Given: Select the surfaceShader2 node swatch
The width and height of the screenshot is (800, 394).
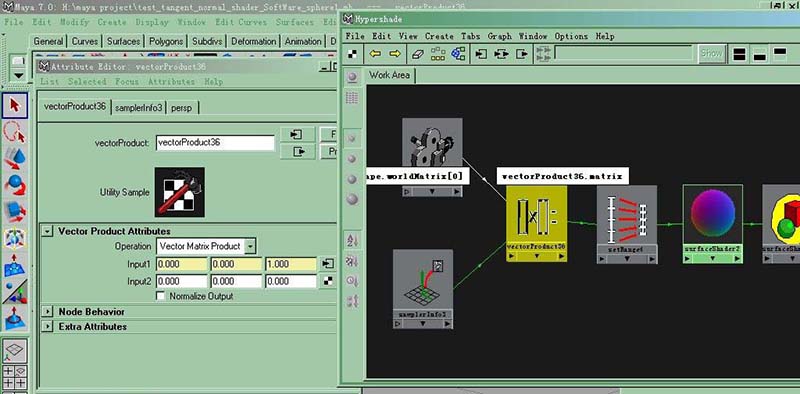Looking at the screenshot, I should [713, 214].
